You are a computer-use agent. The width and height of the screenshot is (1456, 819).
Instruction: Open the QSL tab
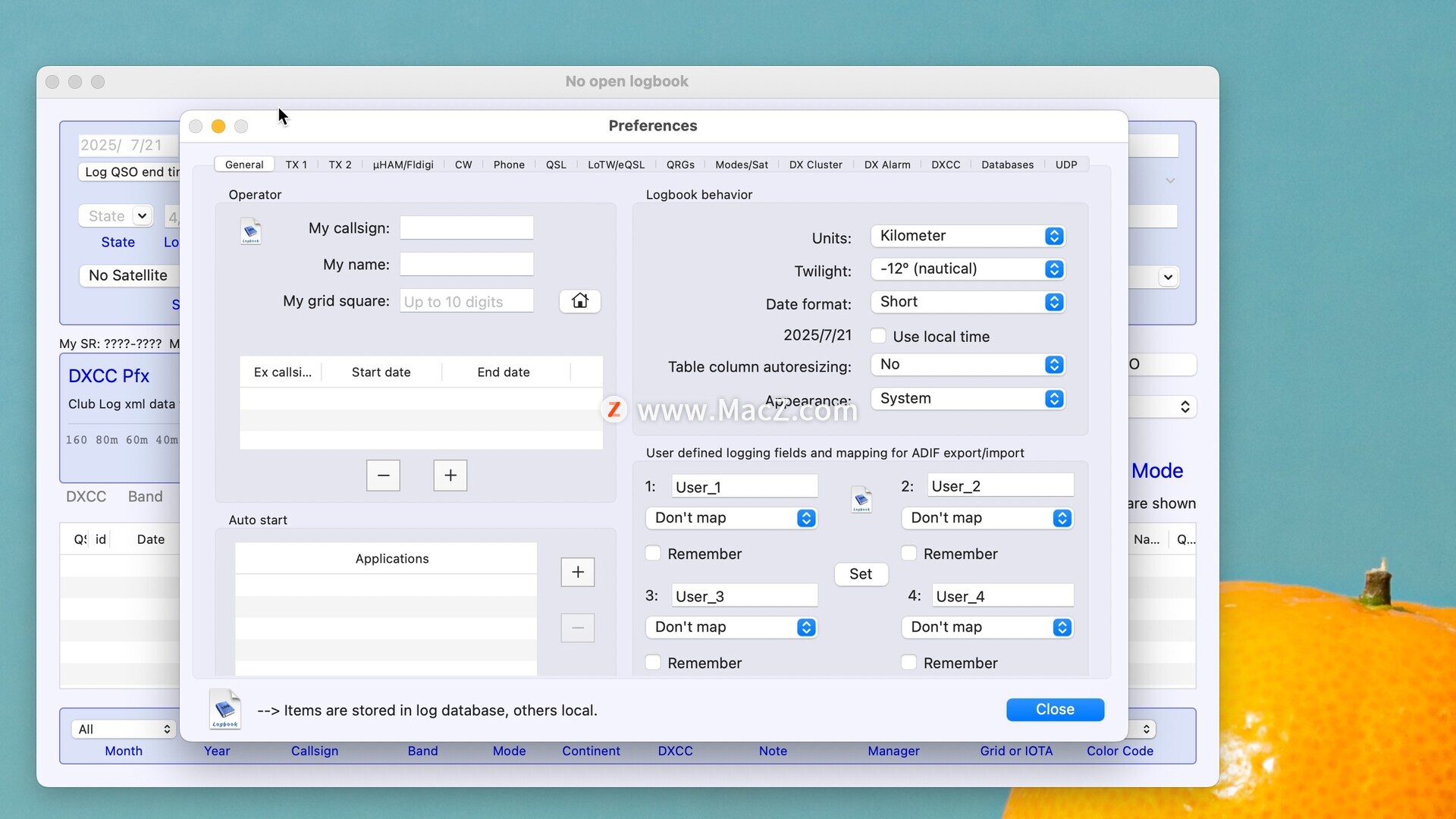click(556, 165)
